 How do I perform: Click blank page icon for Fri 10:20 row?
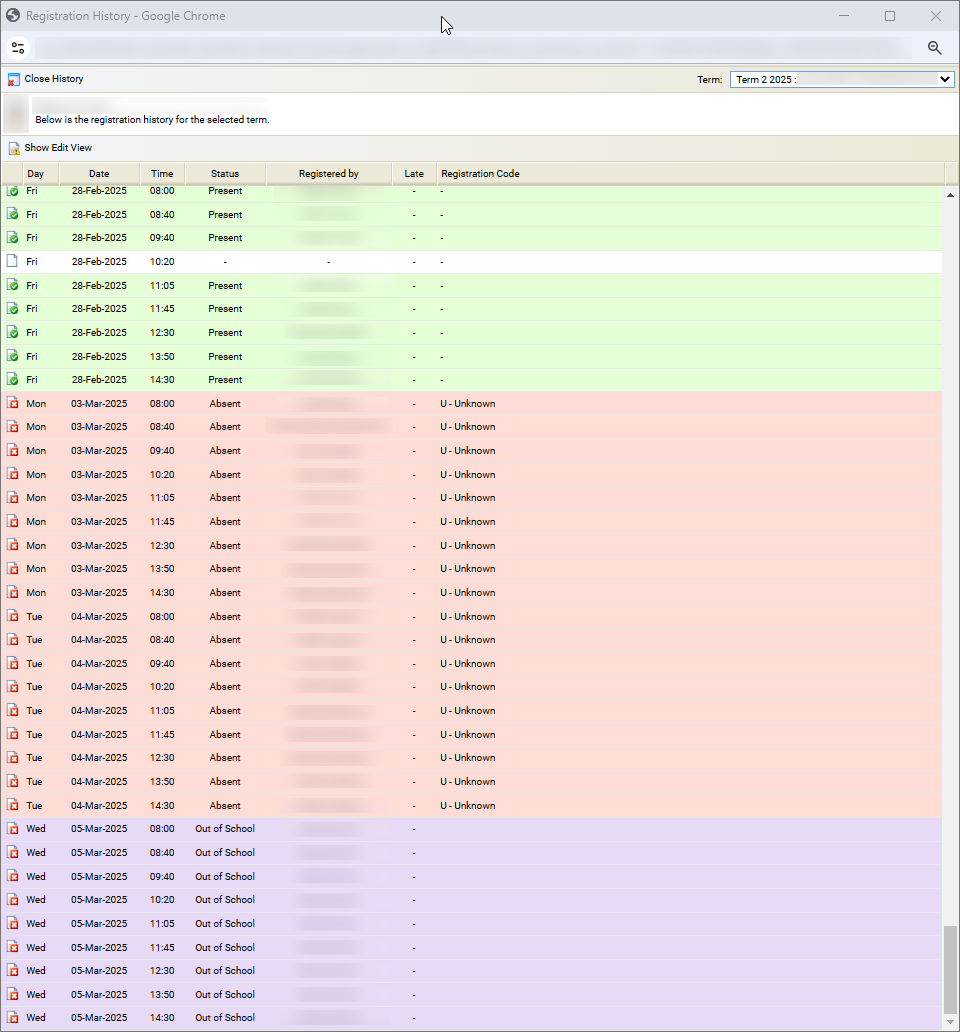point(13,261)
